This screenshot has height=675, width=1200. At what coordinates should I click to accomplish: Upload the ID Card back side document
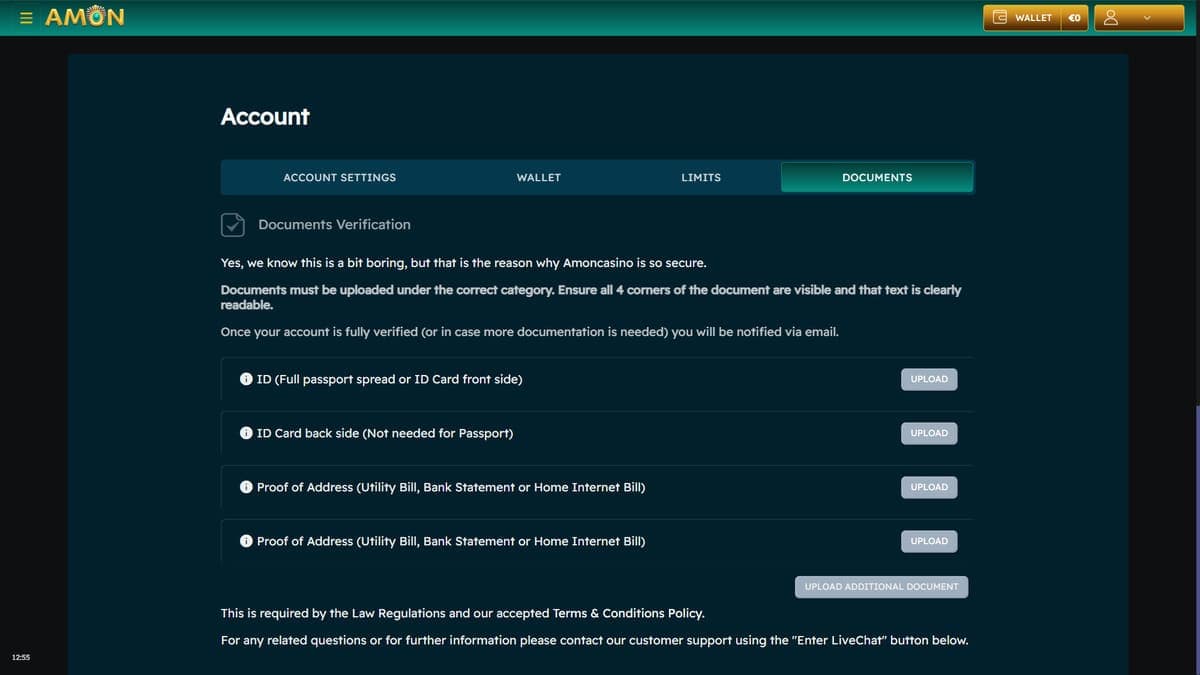[x=929, y=433]
